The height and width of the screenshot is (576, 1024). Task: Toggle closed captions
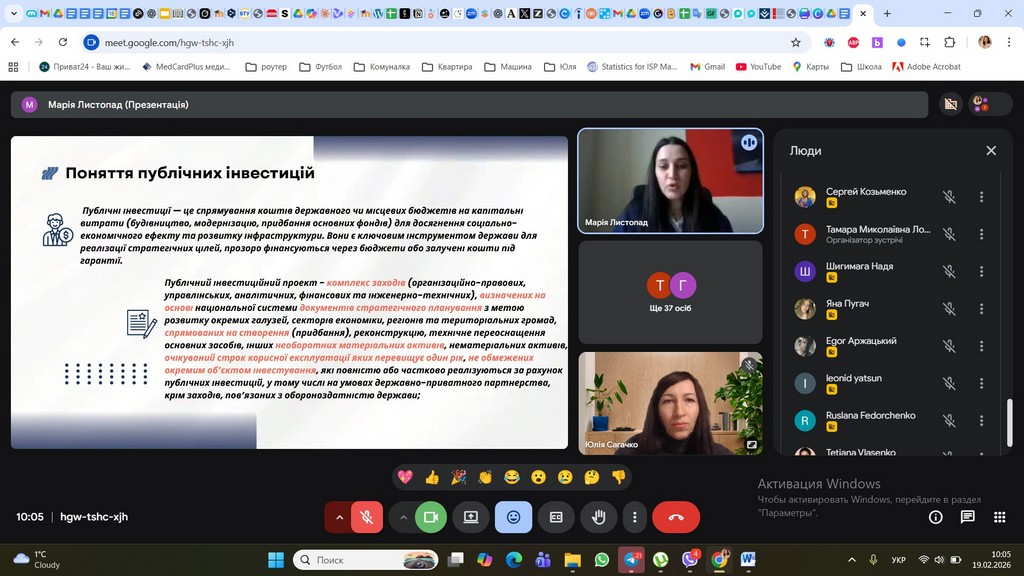[556, 517]
